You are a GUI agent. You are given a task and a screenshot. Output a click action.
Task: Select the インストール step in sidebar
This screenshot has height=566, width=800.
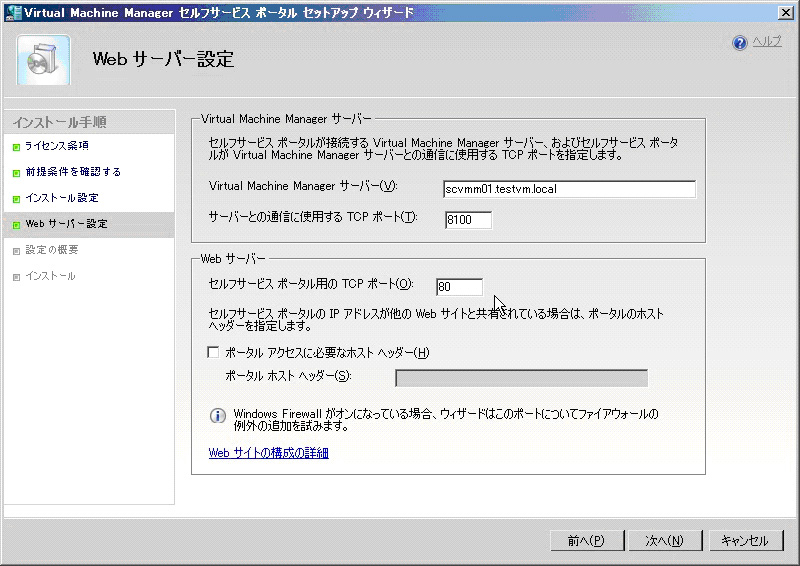tap(50, 276)
